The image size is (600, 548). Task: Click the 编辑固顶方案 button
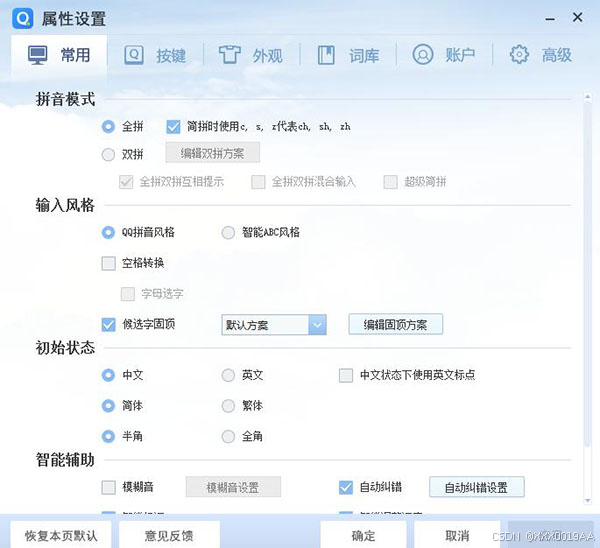(396, 325)
